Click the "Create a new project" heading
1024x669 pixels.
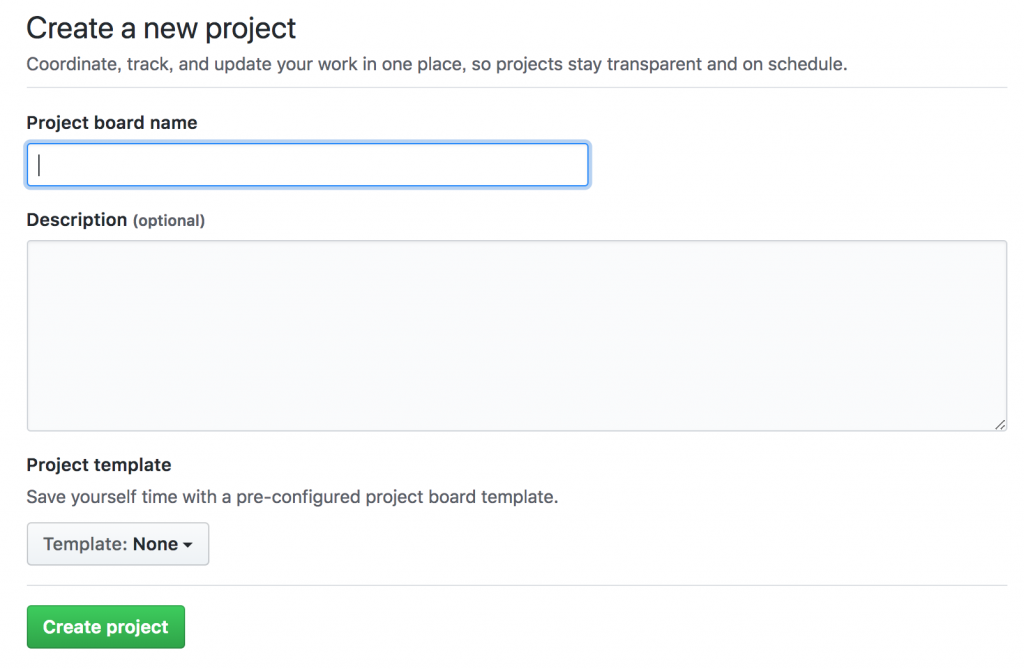[x=161, y=28]
